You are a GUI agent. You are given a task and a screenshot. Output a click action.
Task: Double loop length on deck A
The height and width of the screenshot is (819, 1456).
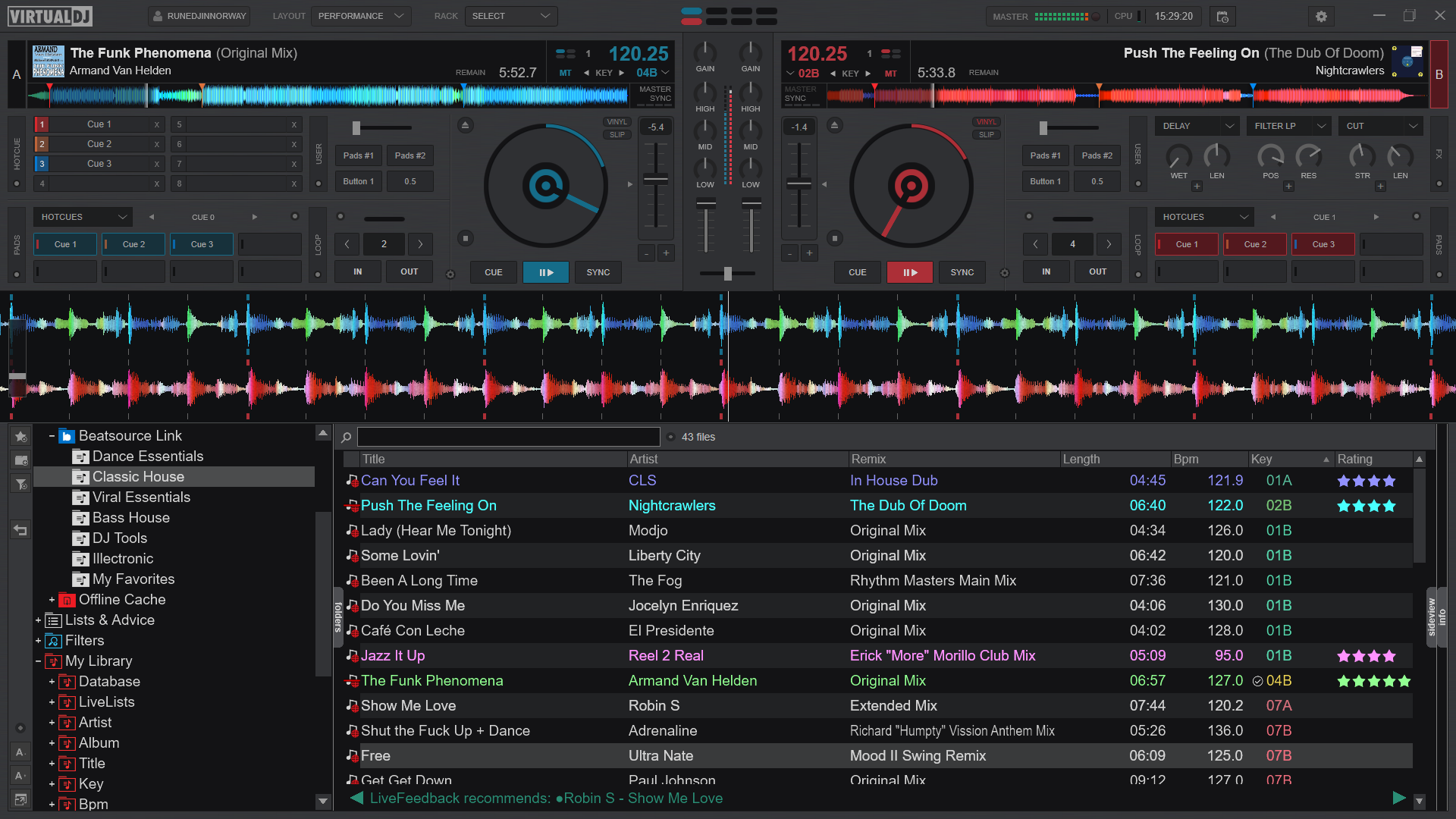(x=420, y=244)
